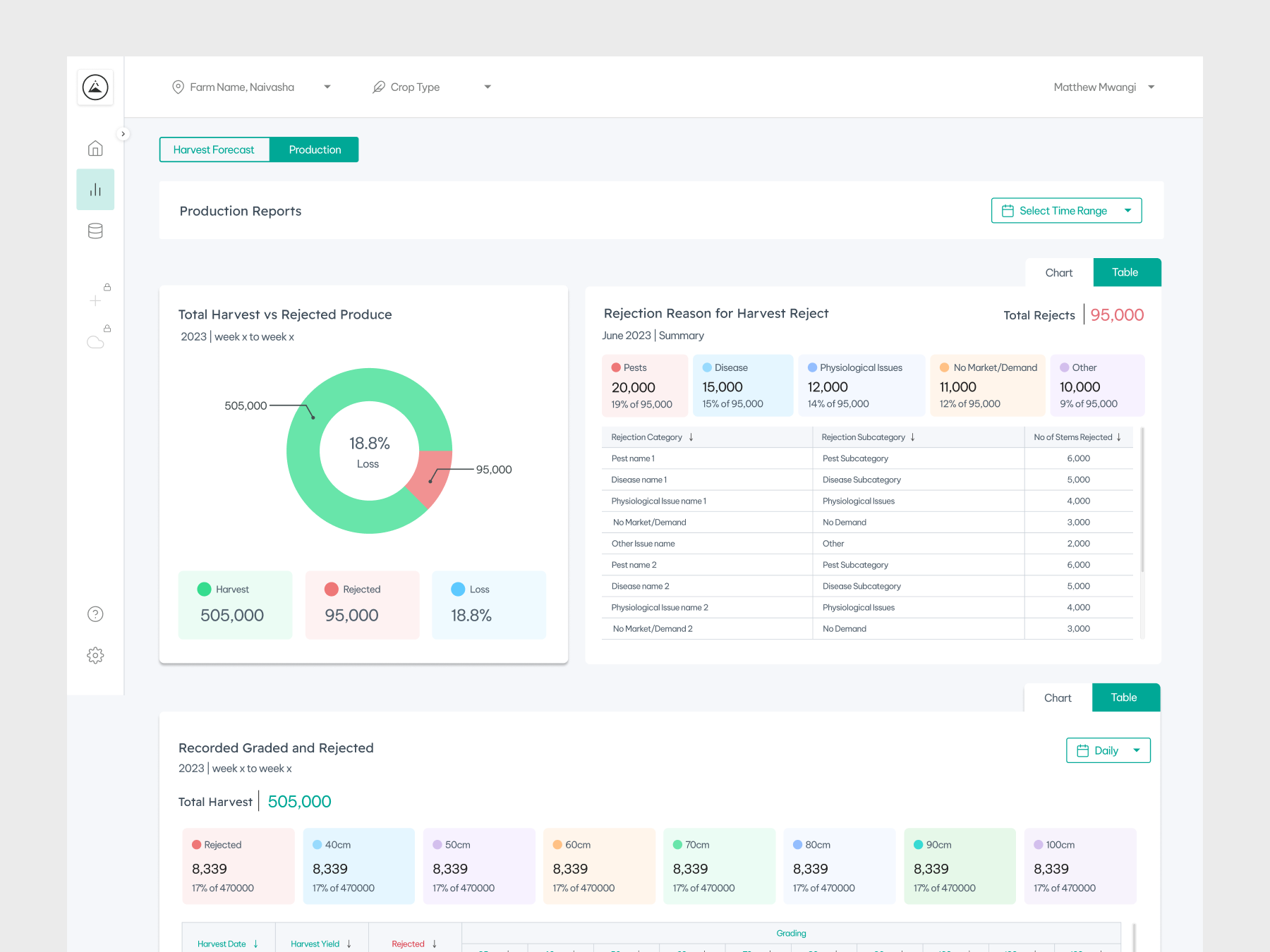
Task: Click the red Rejected segment of donut chart
Action: click(432, 476)
